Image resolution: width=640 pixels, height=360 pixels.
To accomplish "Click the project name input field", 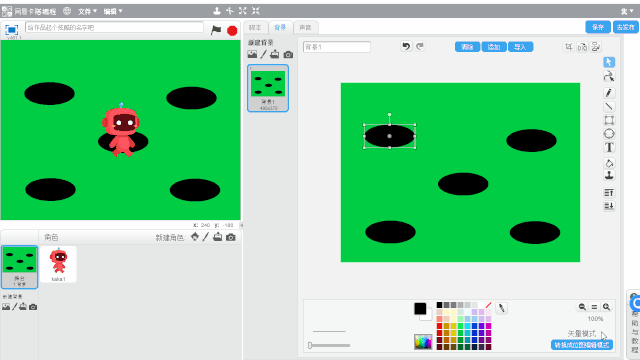I will 114,27.
